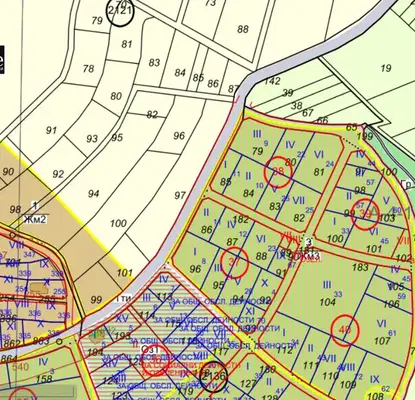Click parcel label 199
Viewport: 415px width, 400px height.
tap(365, 136)
